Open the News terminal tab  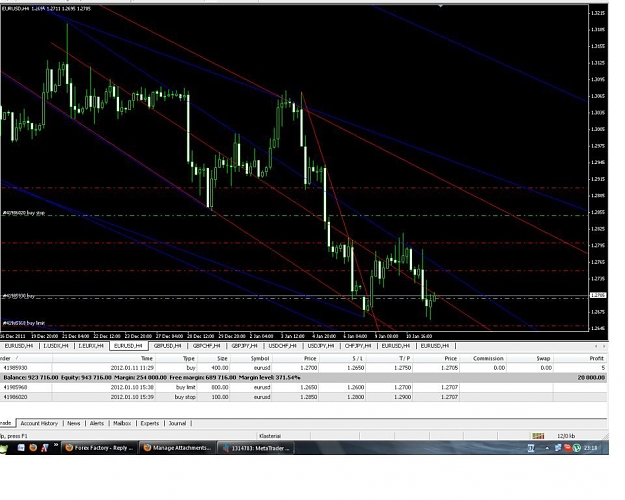74,423
